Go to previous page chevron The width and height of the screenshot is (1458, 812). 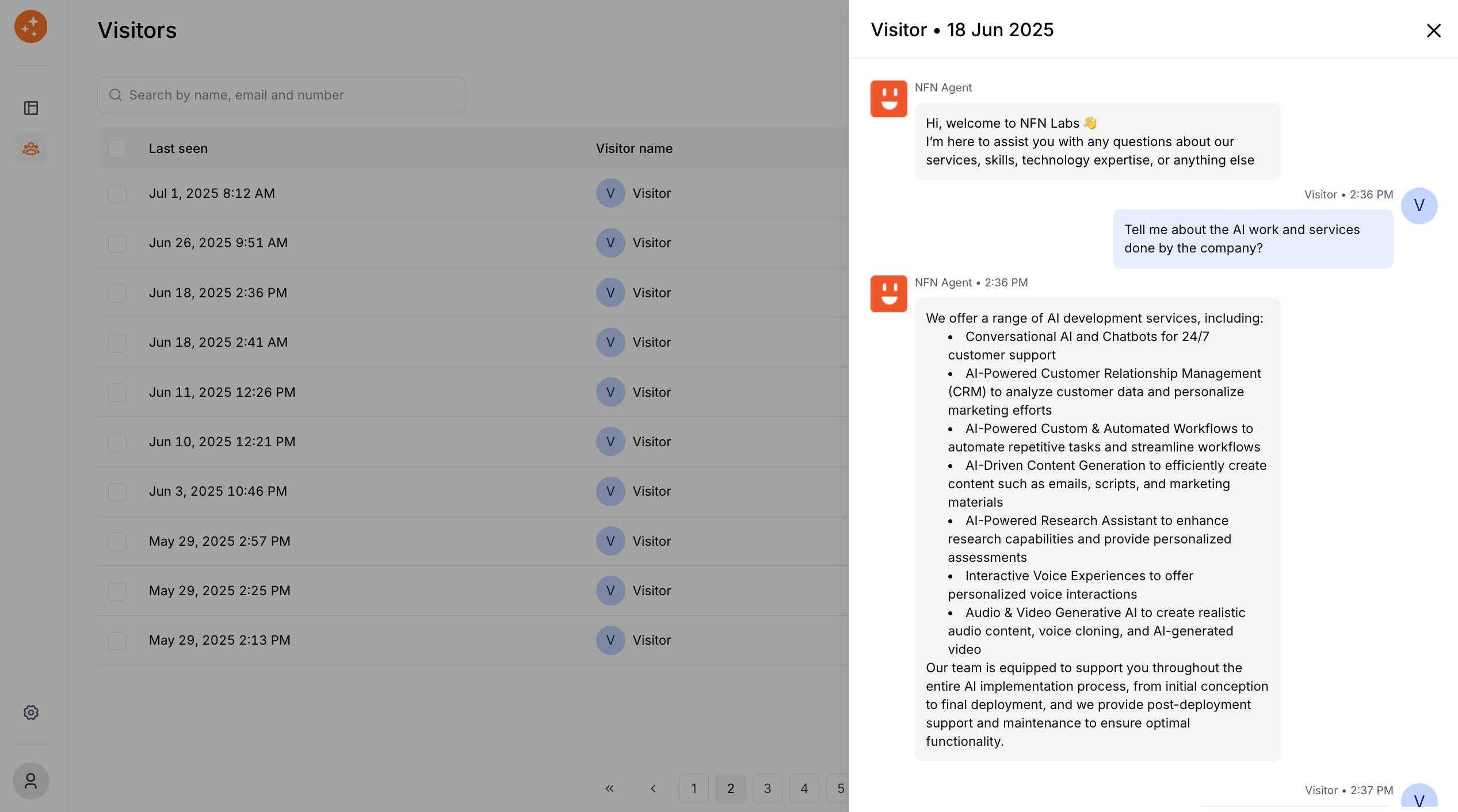tap(653, 788)
